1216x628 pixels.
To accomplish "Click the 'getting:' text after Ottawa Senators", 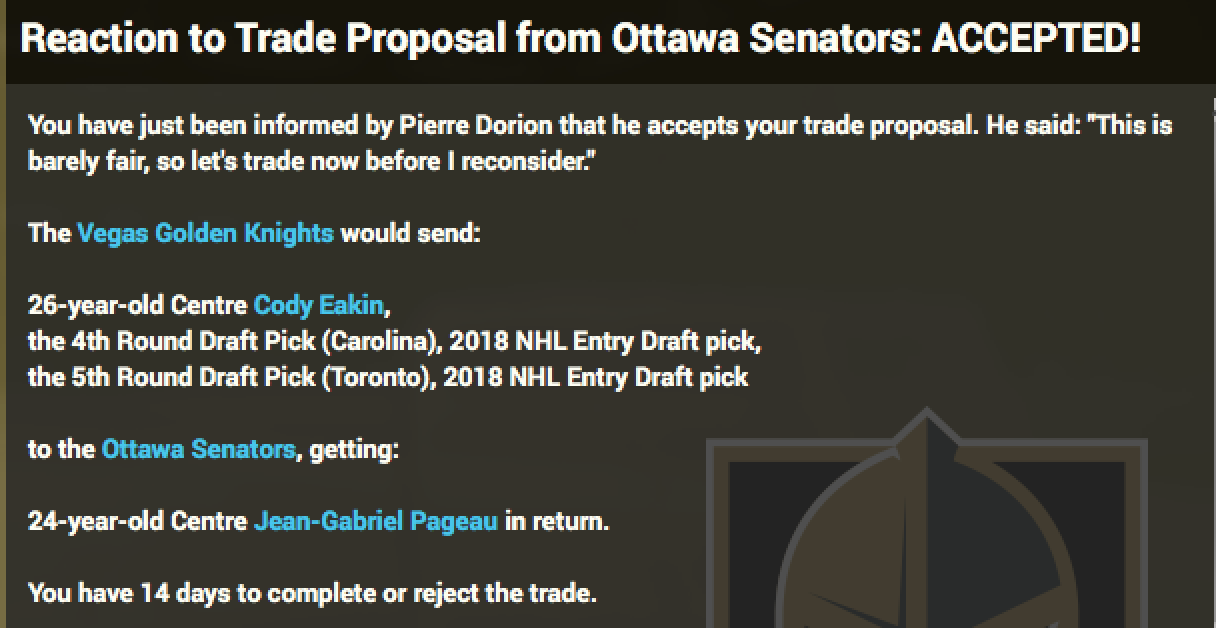I will point(354,449).
